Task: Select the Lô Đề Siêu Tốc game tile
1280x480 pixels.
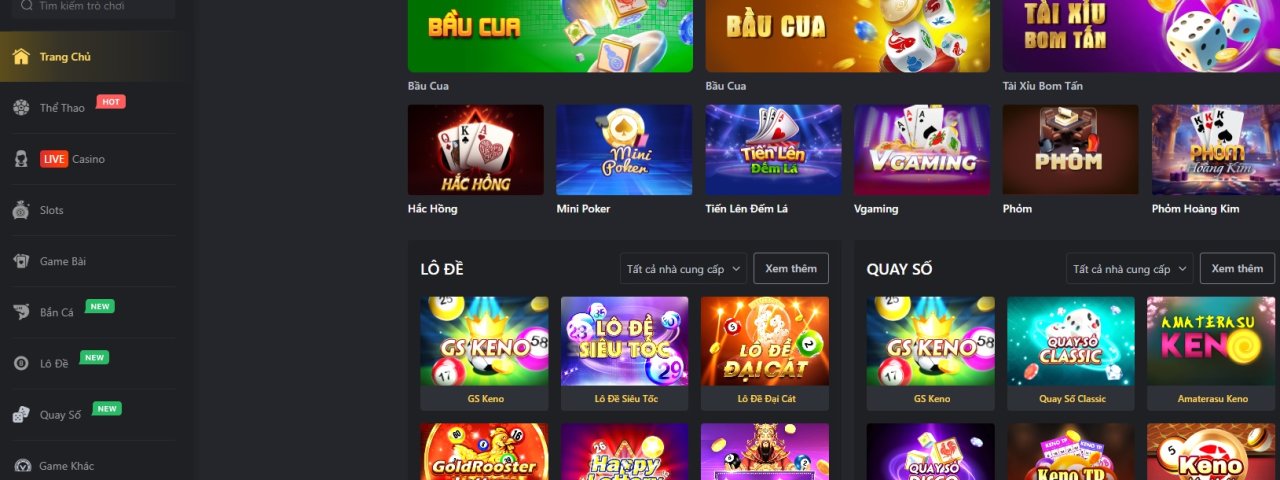Action: (x=624, y=354)
